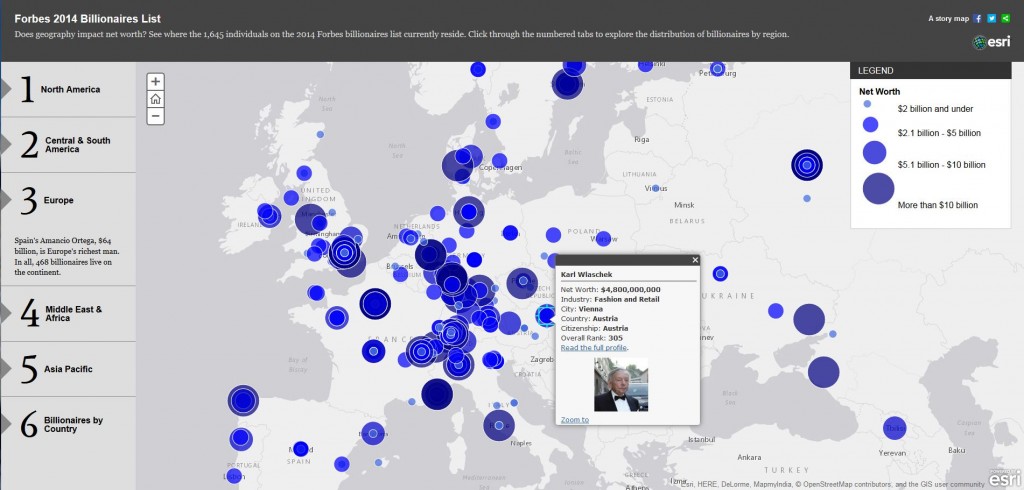Click the Naples city label

520,443
